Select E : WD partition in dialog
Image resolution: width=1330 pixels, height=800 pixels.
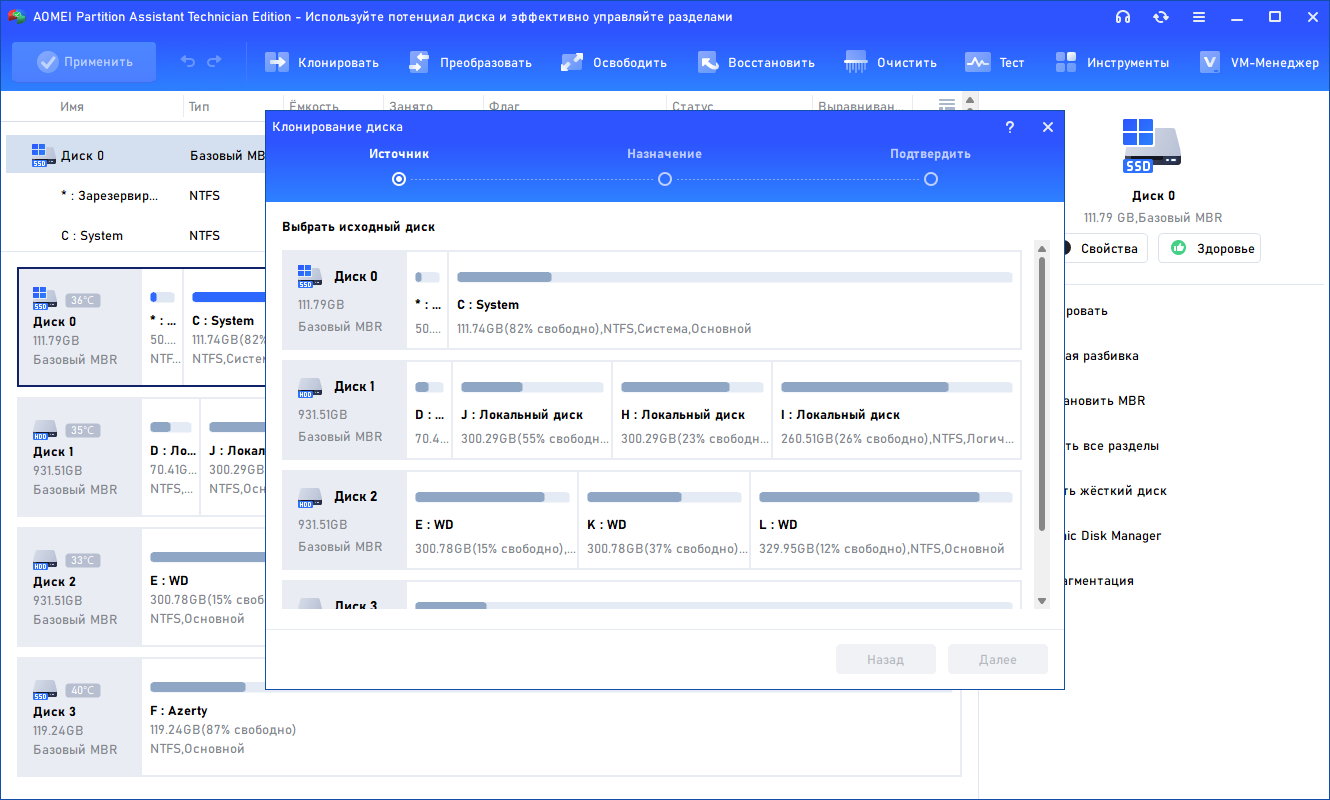(x=492, y=520)
